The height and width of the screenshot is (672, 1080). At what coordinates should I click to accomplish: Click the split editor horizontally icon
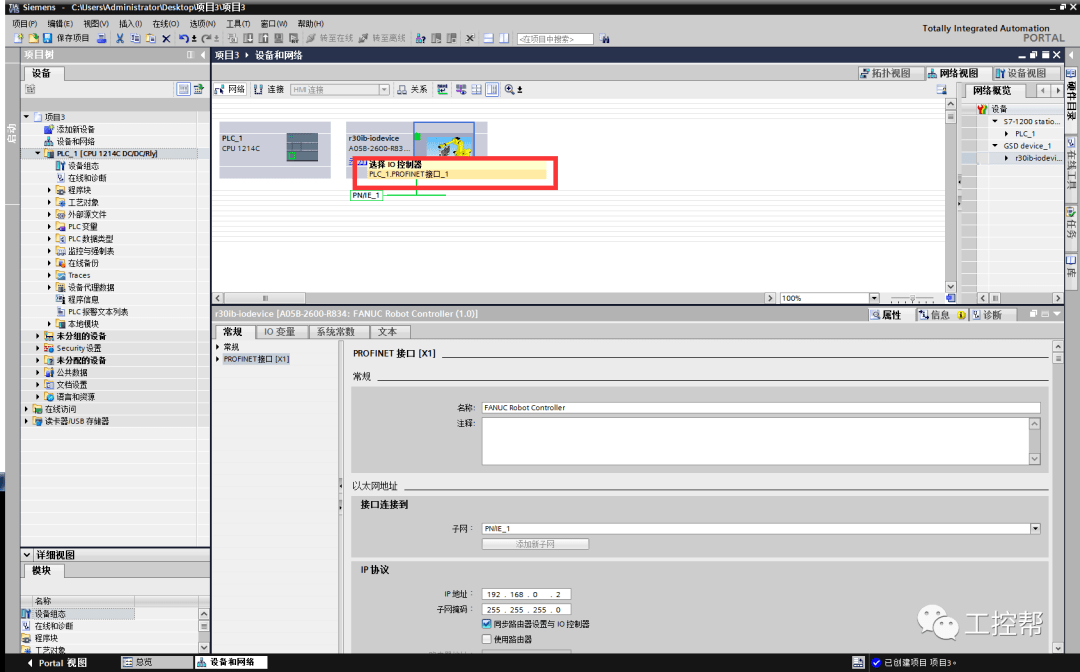click(488, 39)
